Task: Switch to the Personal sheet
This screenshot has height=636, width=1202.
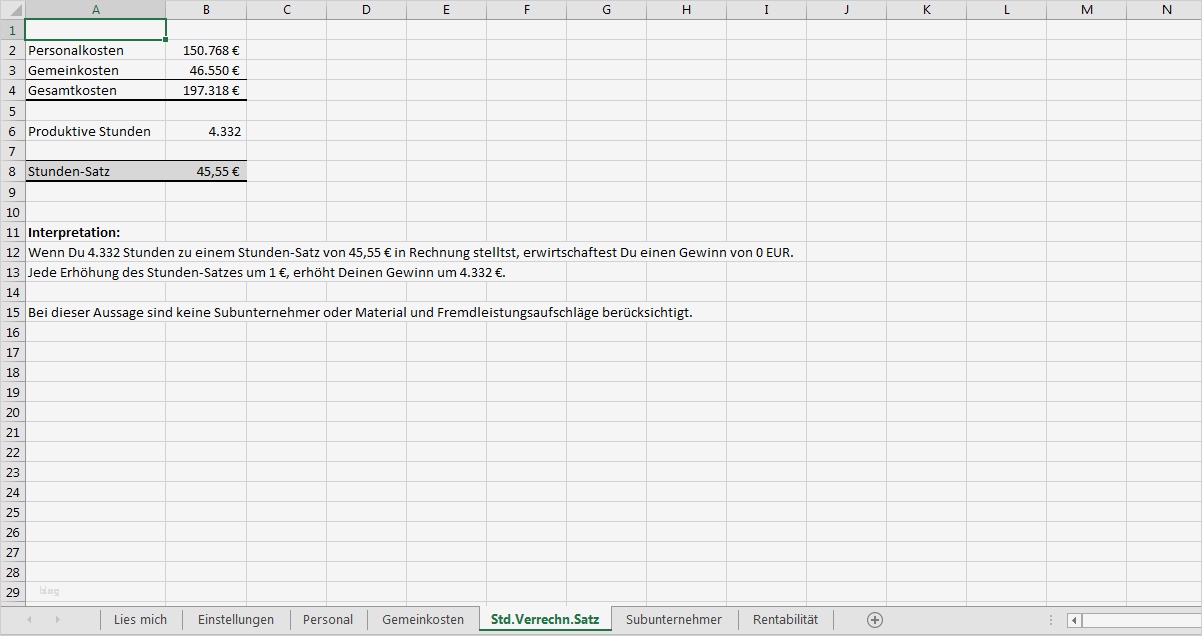Action: click(x=328, y=619)
